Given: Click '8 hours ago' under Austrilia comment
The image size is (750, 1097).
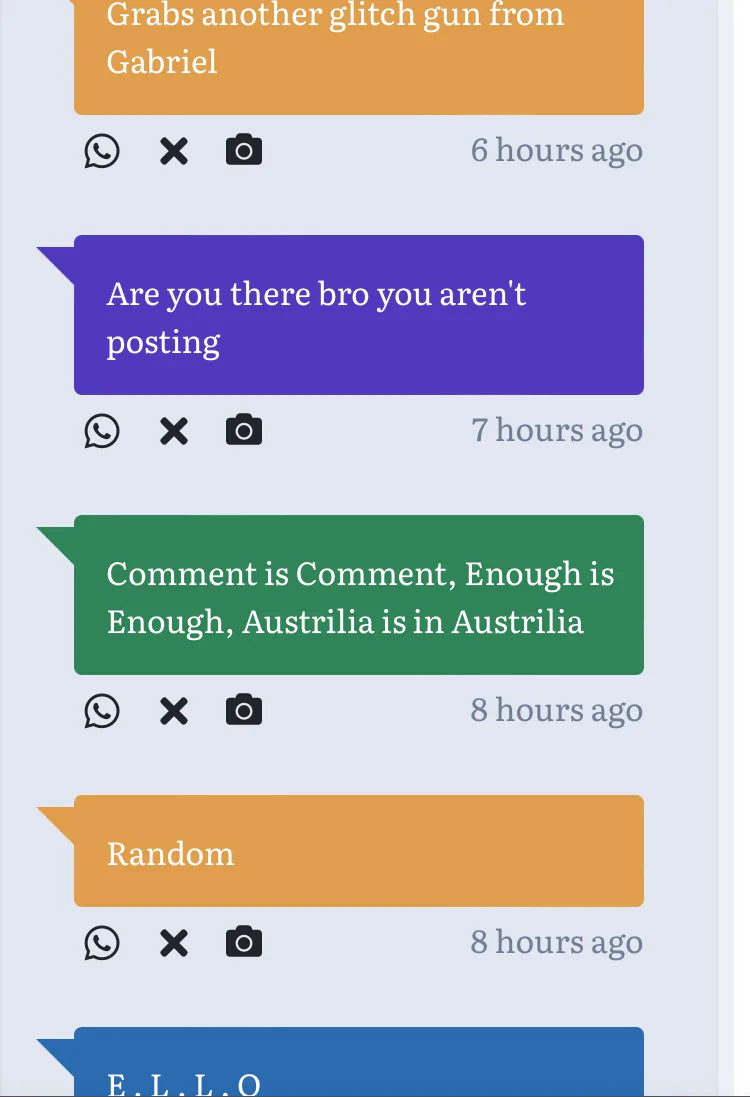Looking at the screenshot, I should tap(556, 711).
